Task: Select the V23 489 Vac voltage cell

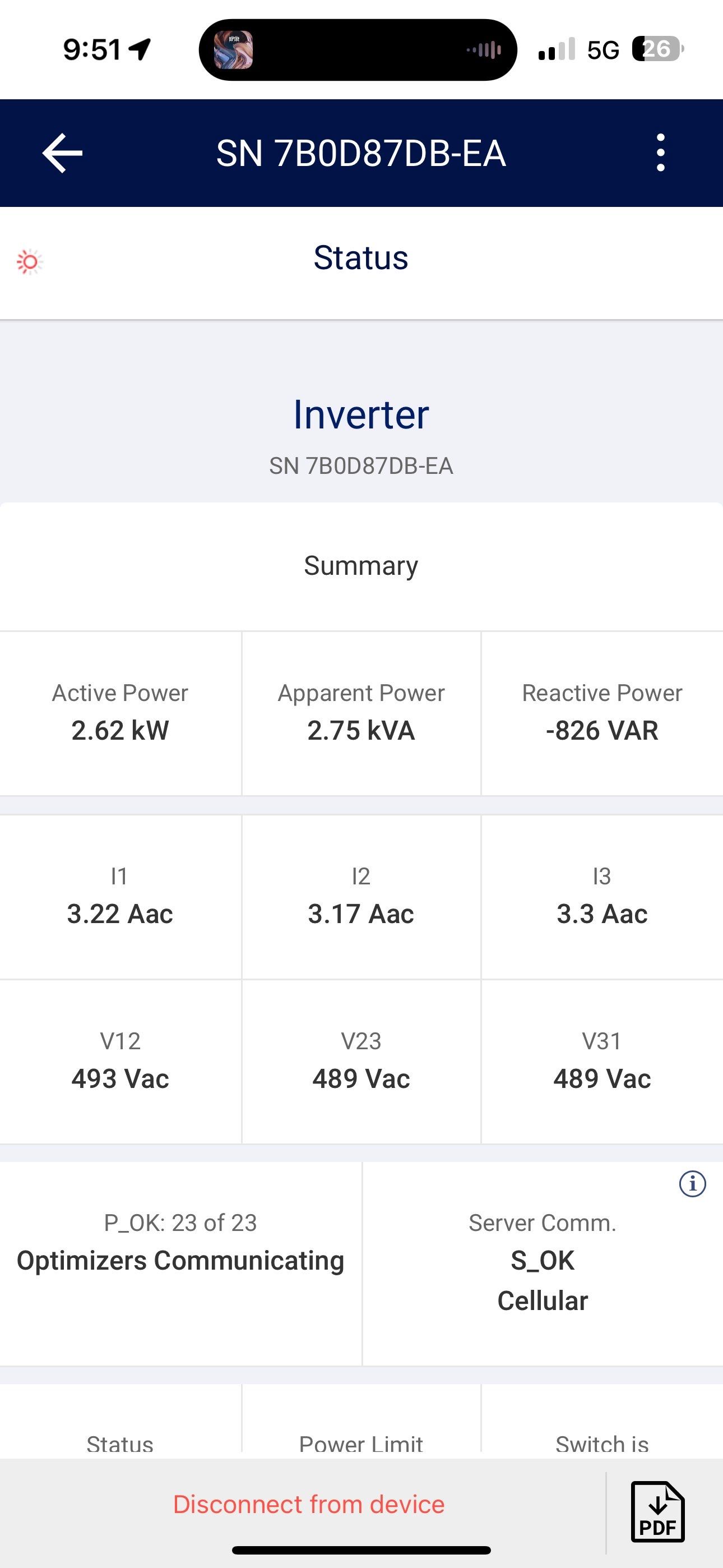Action: [x=361, y=1062]
